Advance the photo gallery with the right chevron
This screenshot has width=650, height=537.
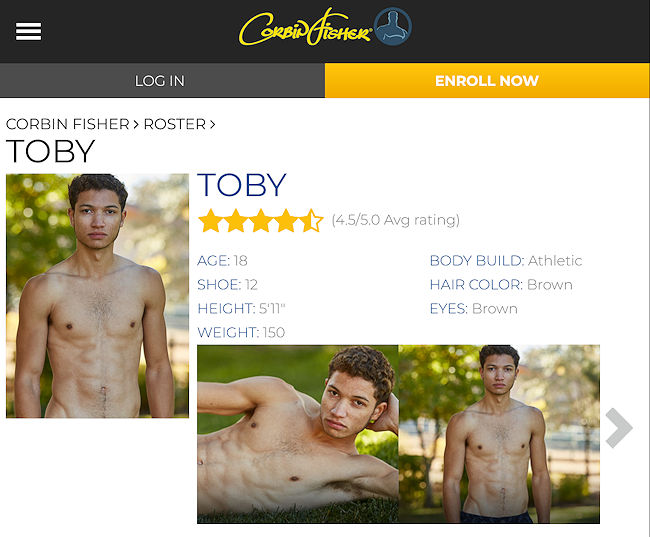pyautogui.click(x=618, y=428)
